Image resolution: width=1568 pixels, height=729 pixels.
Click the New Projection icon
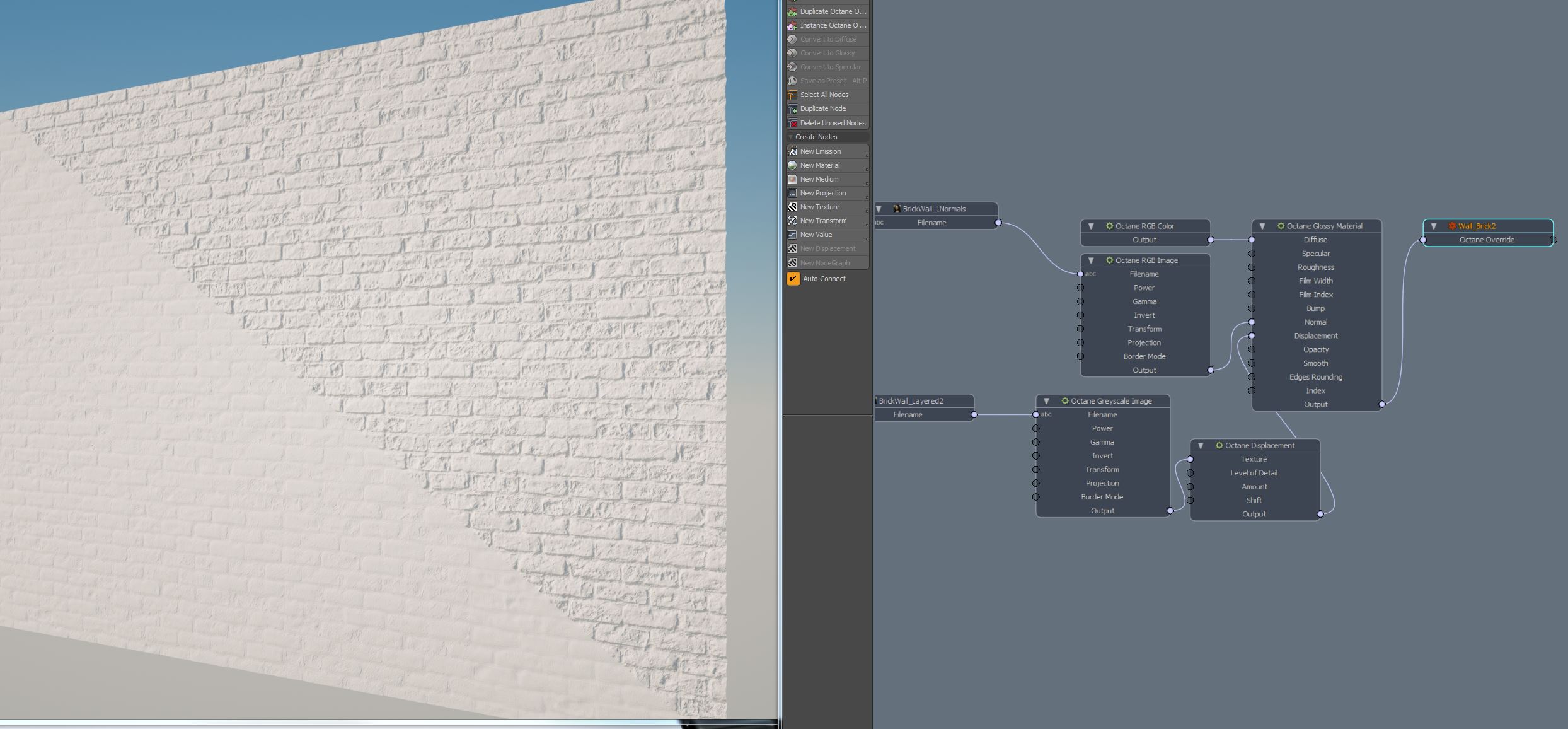792,193
